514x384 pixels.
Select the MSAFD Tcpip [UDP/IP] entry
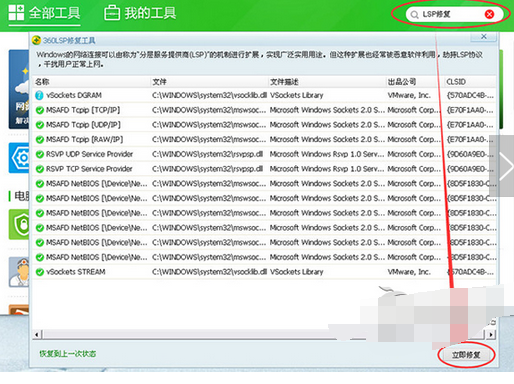click(x=83, y=125)
